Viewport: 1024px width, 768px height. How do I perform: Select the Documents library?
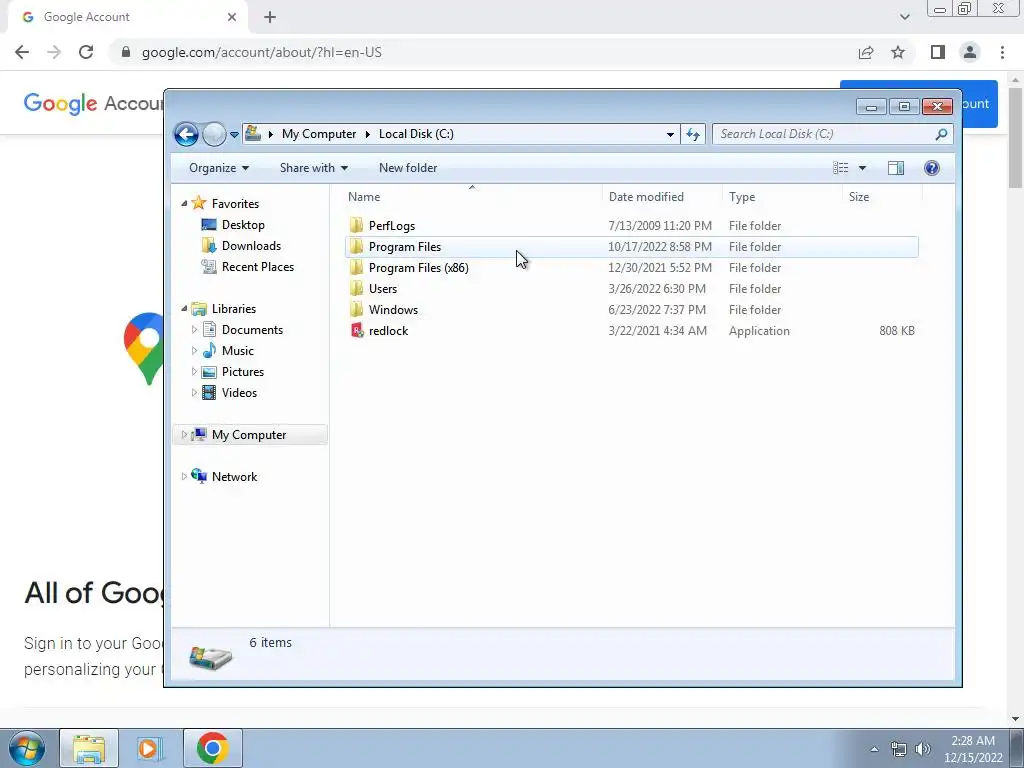[x=252, y=330]
